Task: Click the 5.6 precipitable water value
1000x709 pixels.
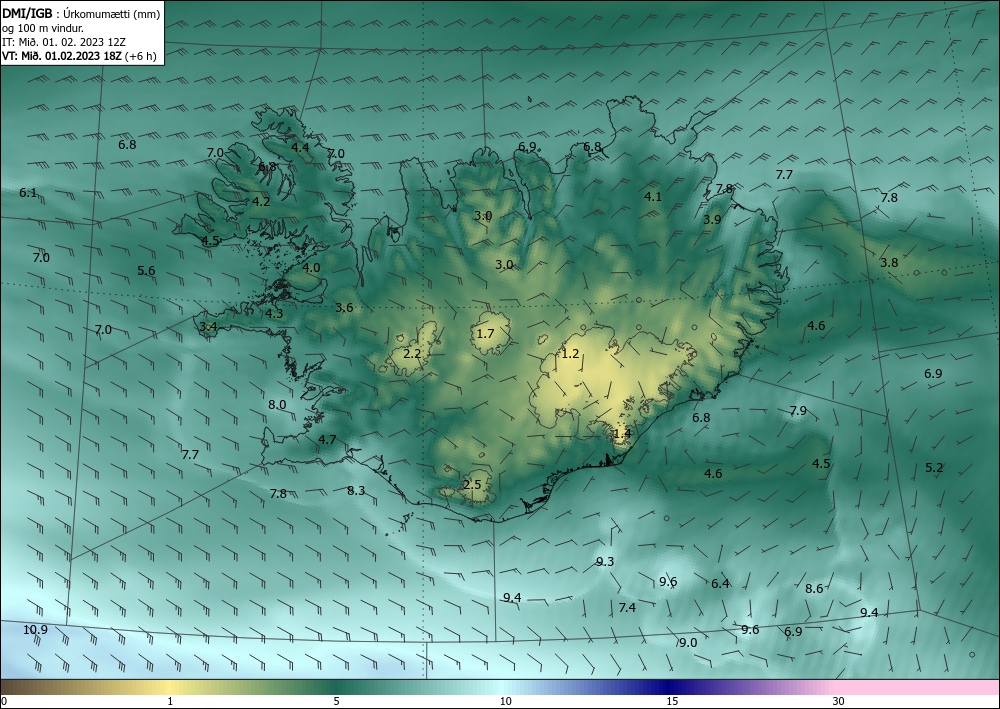Action: (x=146, y=270)
